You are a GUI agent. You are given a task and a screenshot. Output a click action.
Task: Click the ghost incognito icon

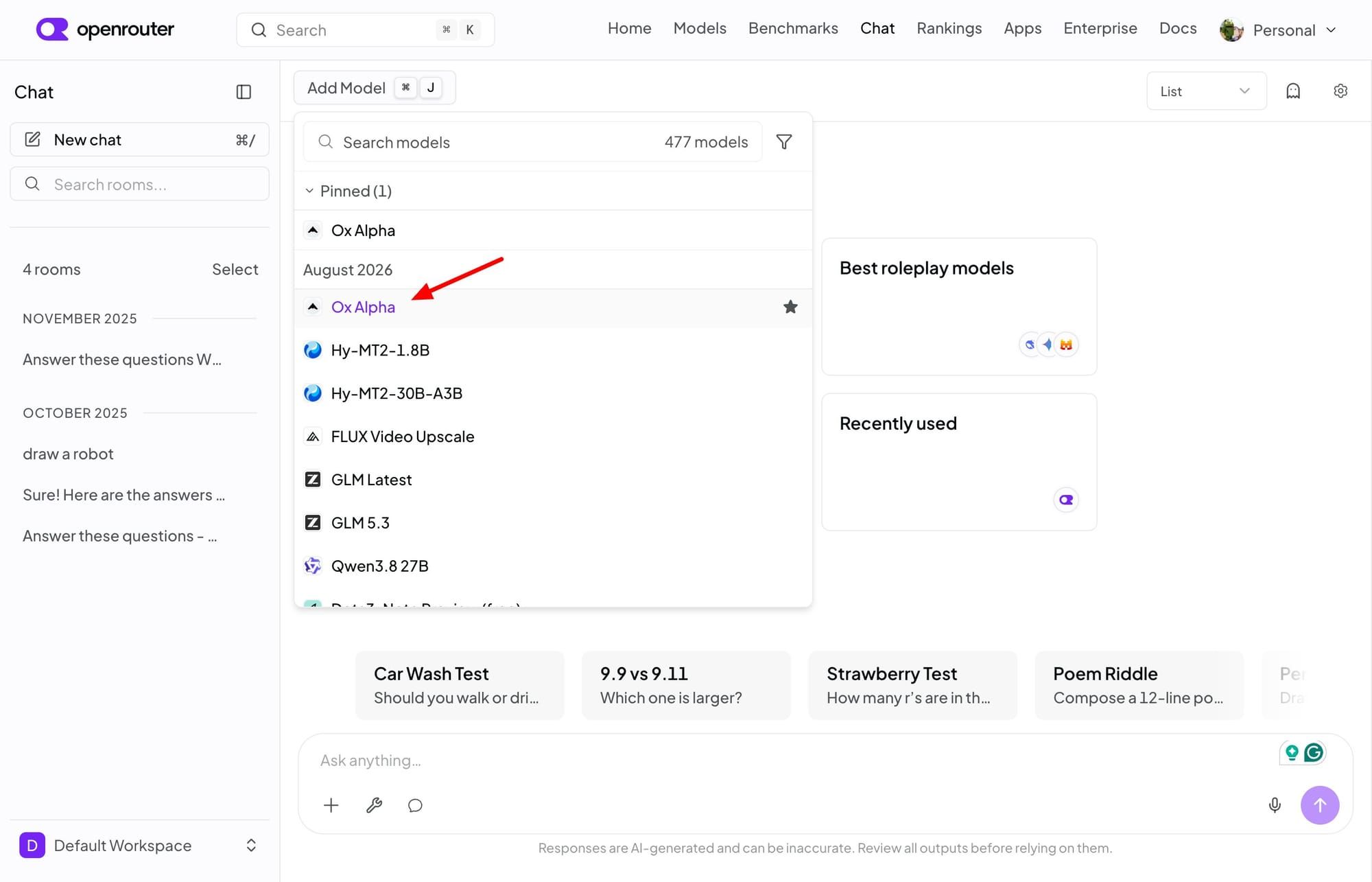pyautogui.click(x=1293, y=91)
